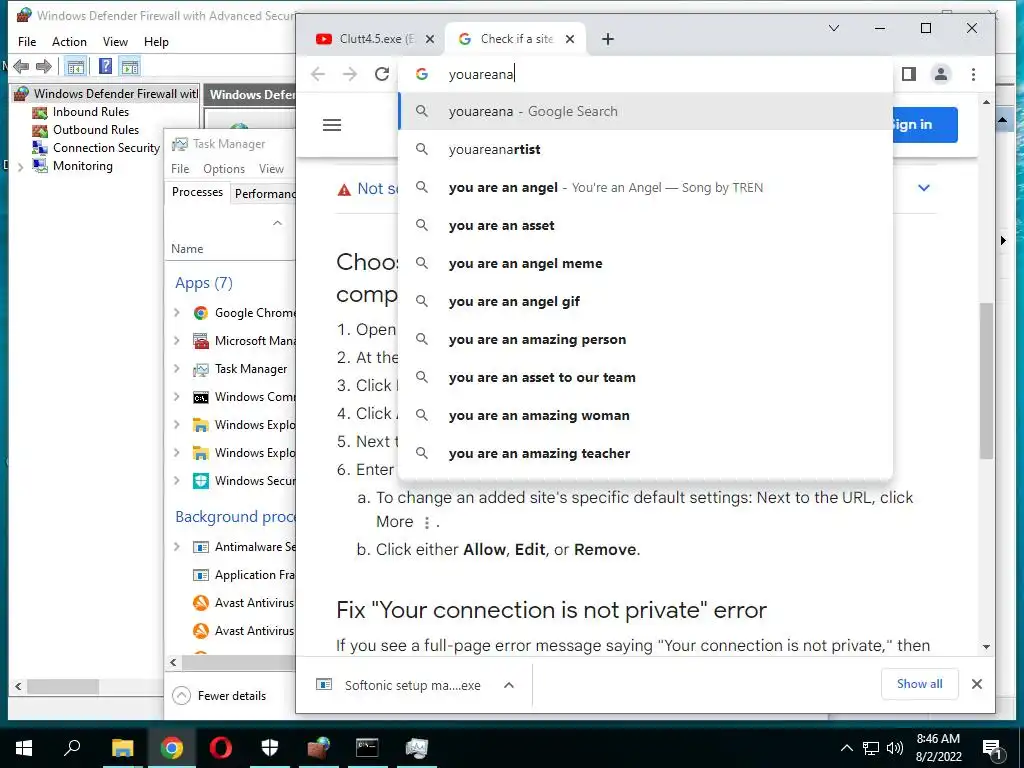Image resolution: width=1024 pixels, height=768 pixels.
Task: Open Task Manager's File menu
Action: click(x=180, y=169)
